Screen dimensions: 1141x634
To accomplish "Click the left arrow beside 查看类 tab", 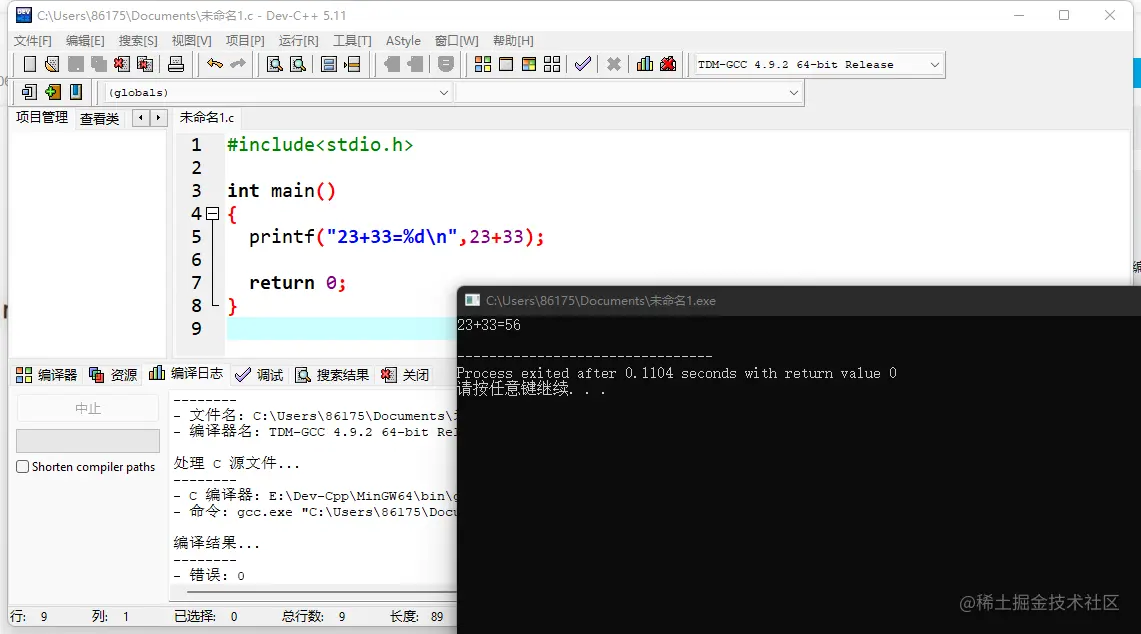I will point(141,117).
